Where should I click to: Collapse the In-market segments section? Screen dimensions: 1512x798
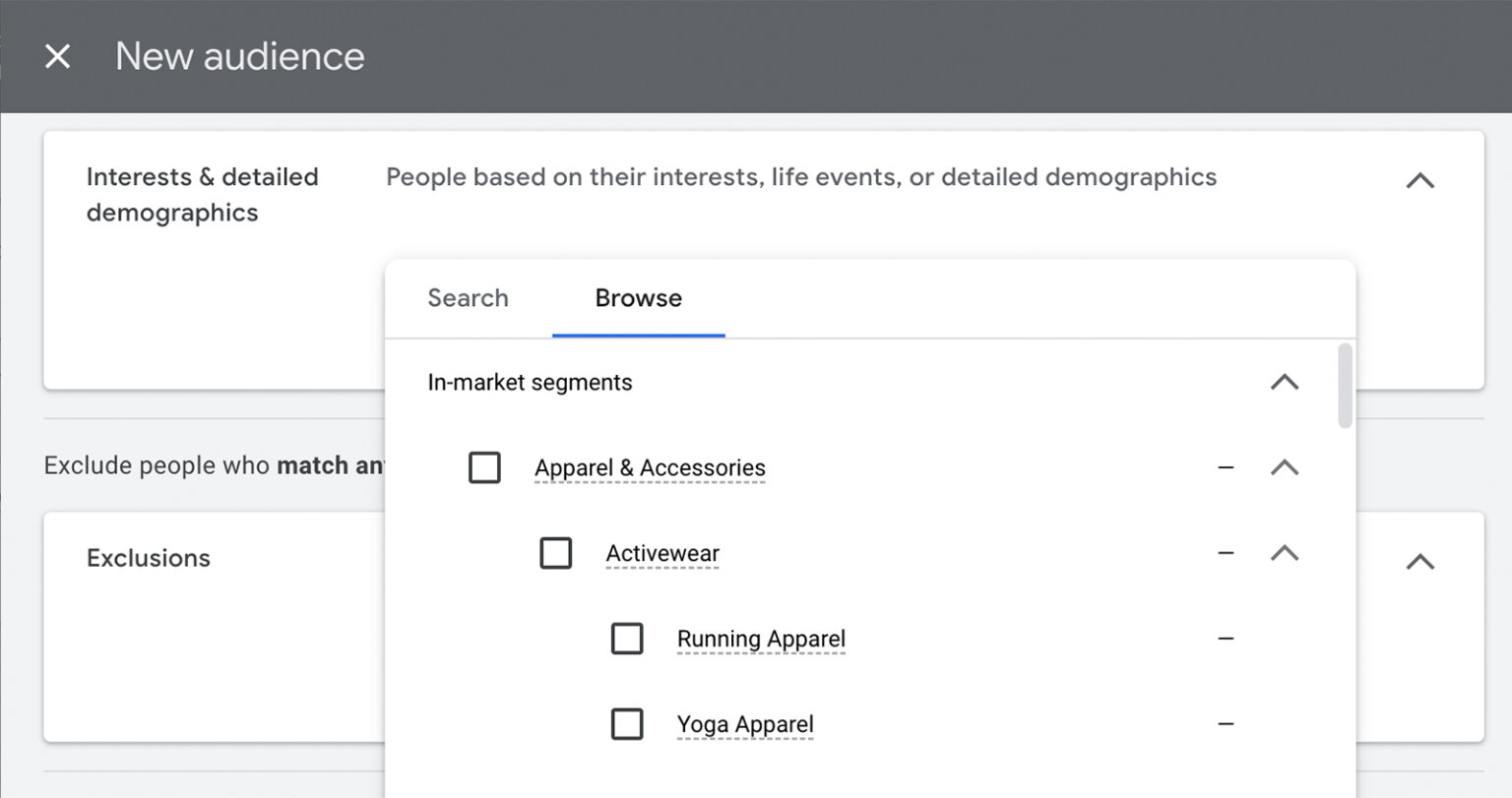(x=1284, y=383)
